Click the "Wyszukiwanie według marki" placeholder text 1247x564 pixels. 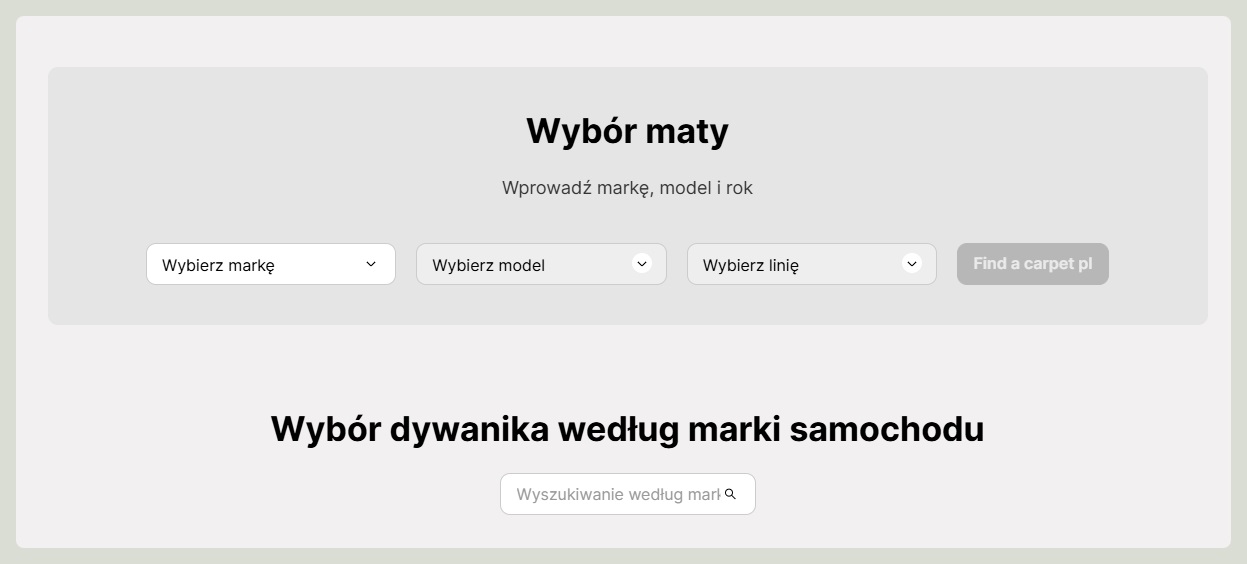click(617, 495)
